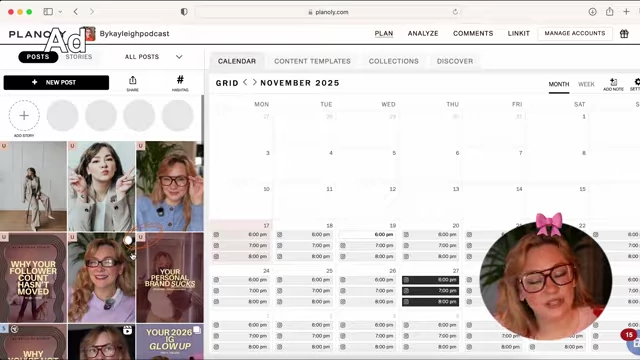
Task: Click the highlighted 7:00 pm slot on Thursday 27
Action: coord(431,291)
